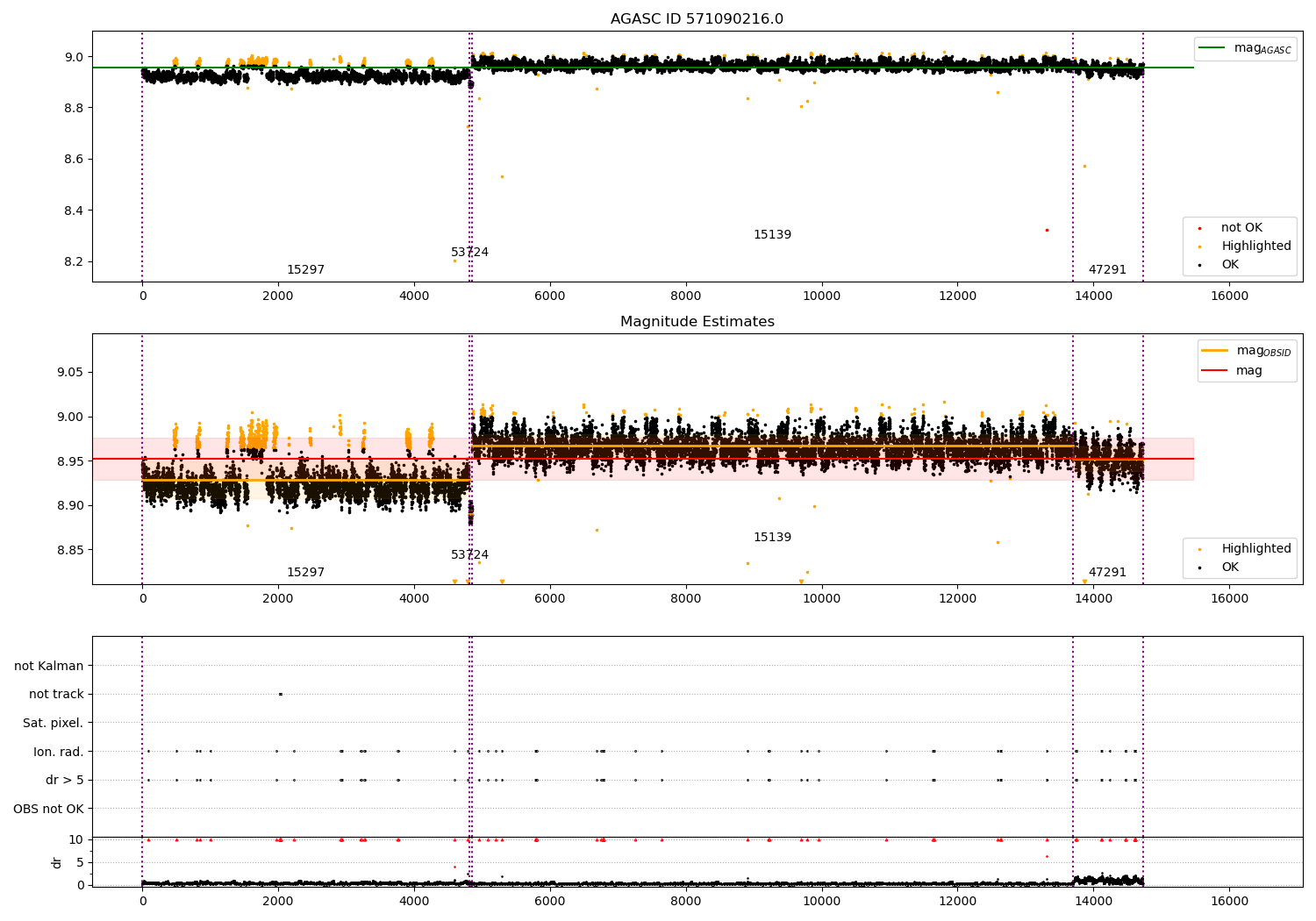
Task: Click the y-axis tick 8.8 in top plot
Action: coord(73,108)
